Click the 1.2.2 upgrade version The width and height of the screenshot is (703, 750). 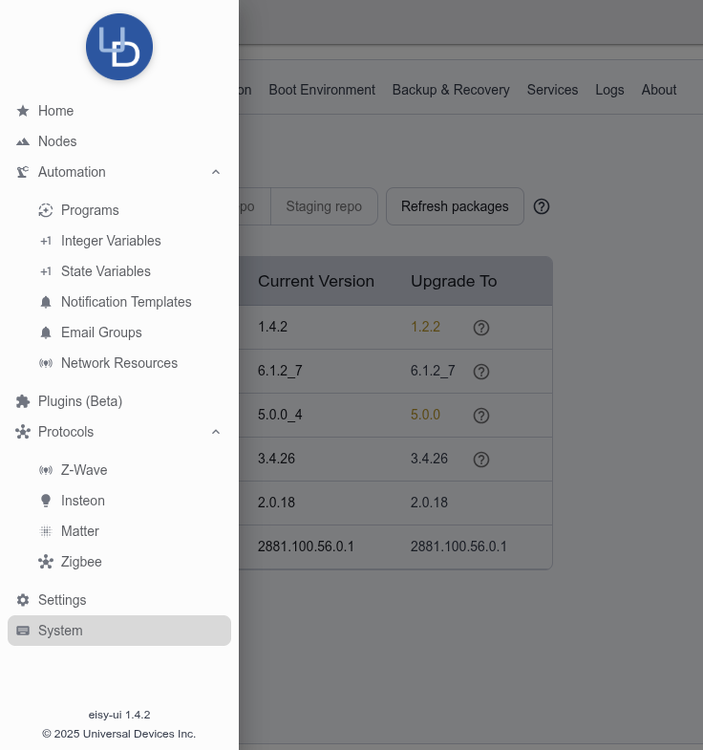click(426, 327)
